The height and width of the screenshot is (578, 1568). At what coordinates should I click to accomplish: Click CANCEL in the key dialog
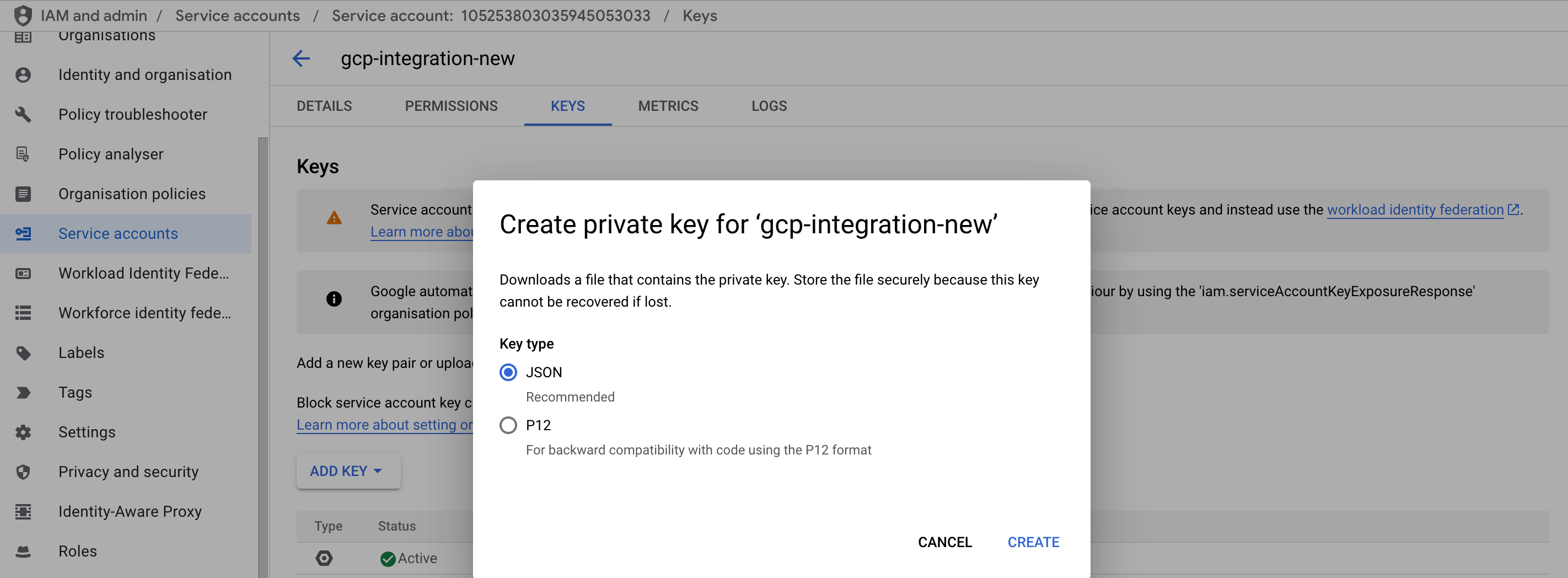[944, 542]
